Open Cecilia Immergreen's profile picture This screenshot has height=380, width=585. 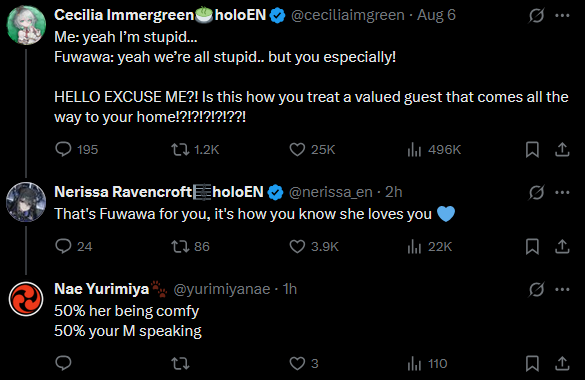[26, 25]
